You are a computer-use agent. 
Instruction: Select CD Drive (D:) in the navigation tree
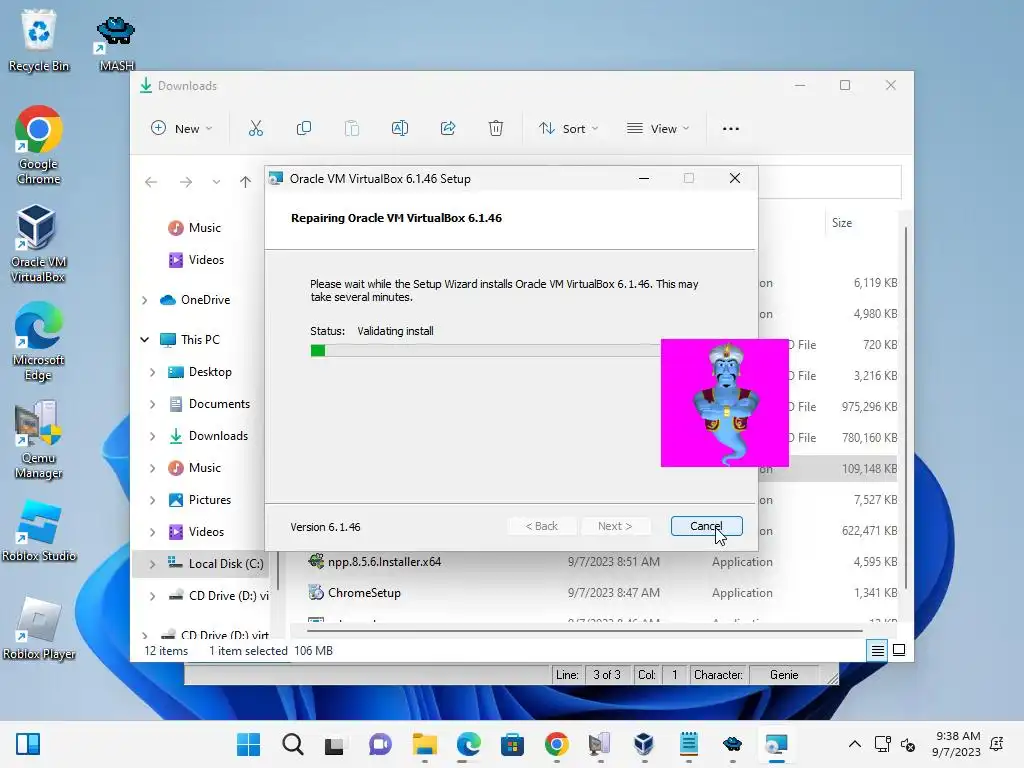[218, 596]
